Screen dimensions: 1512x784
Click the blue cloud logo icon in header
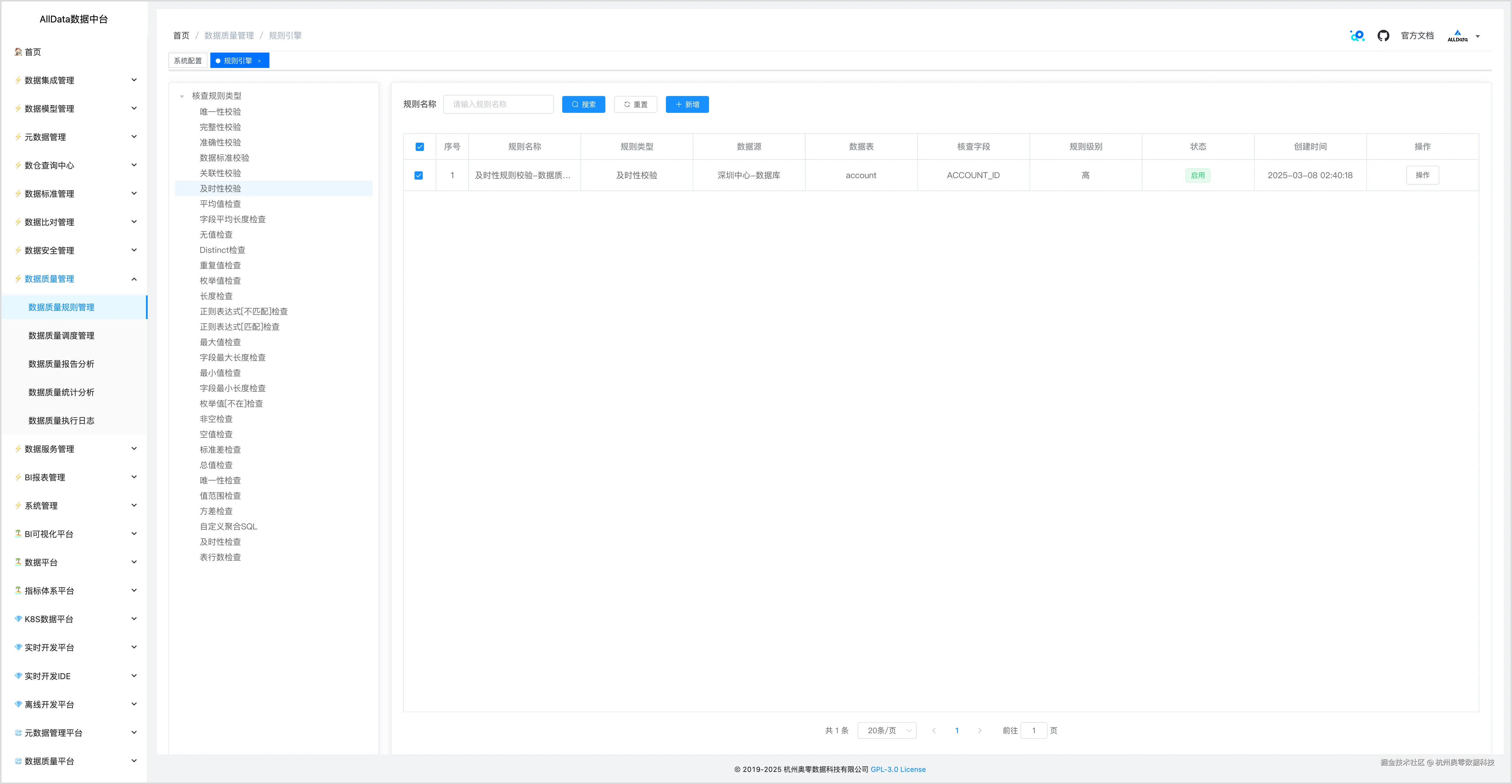click(x=1357, y=36)
